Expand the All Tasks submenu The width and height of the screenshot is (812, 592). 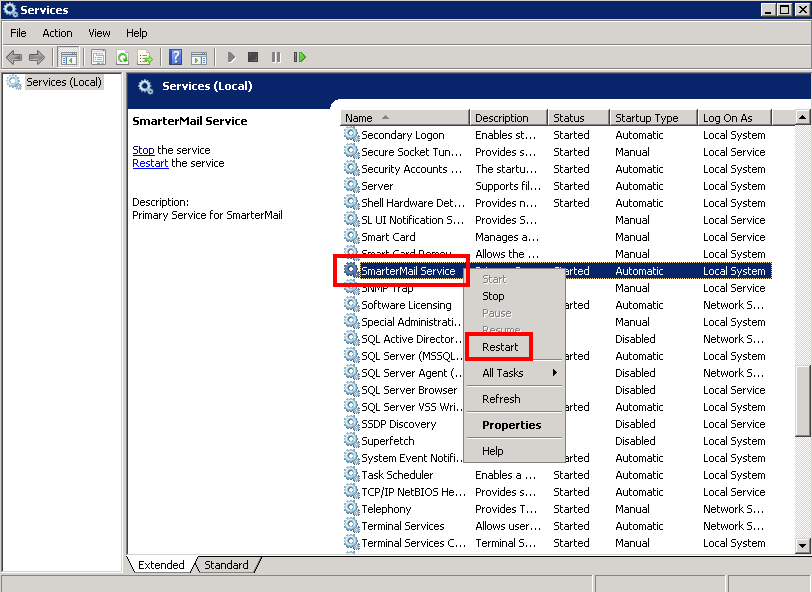[515, 373]
